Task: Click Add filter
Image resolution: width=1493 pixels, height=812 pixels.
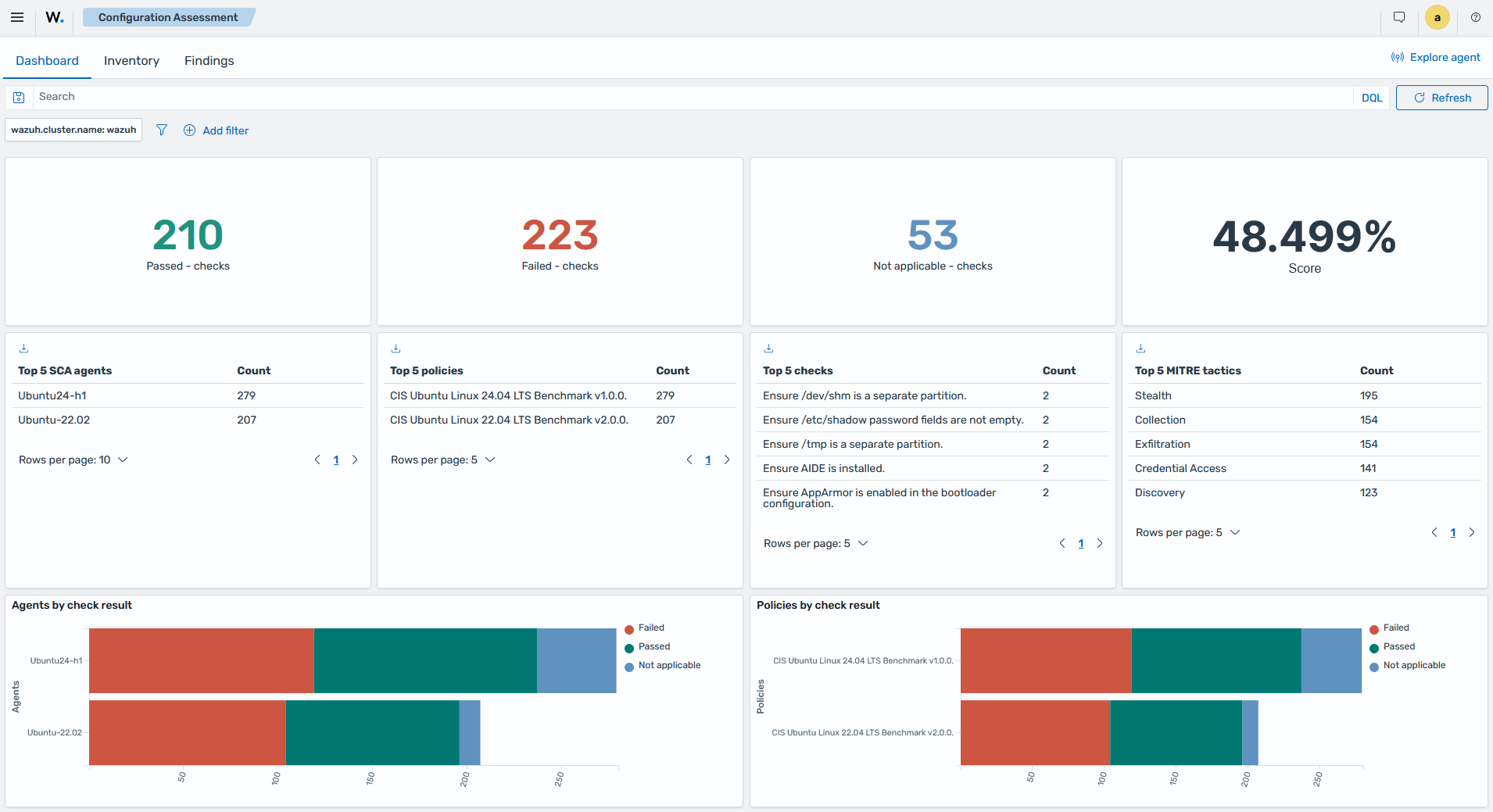Action: tap(216, 131)
